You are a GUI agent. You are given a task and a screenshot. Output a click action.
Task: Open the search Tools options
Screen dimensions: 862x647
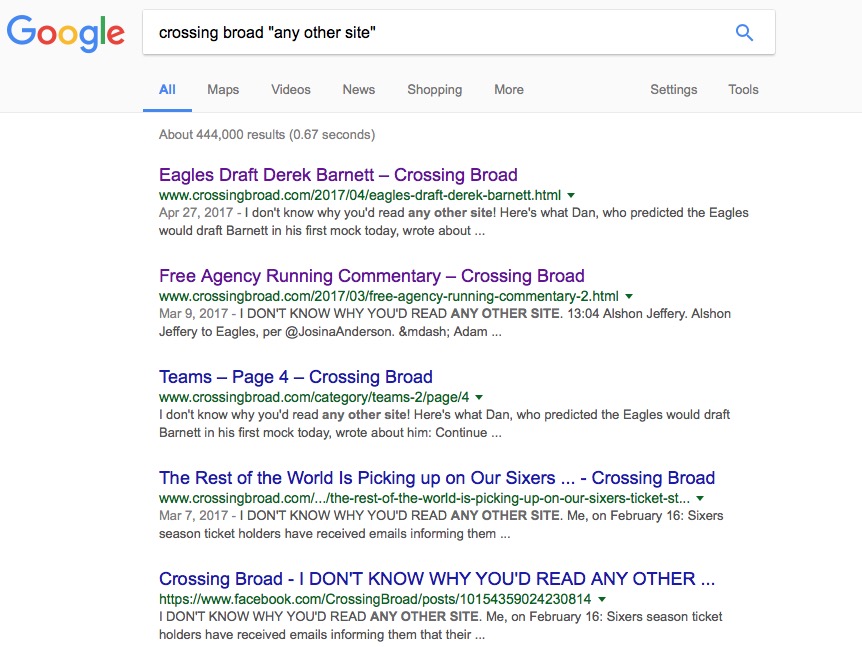743,90
